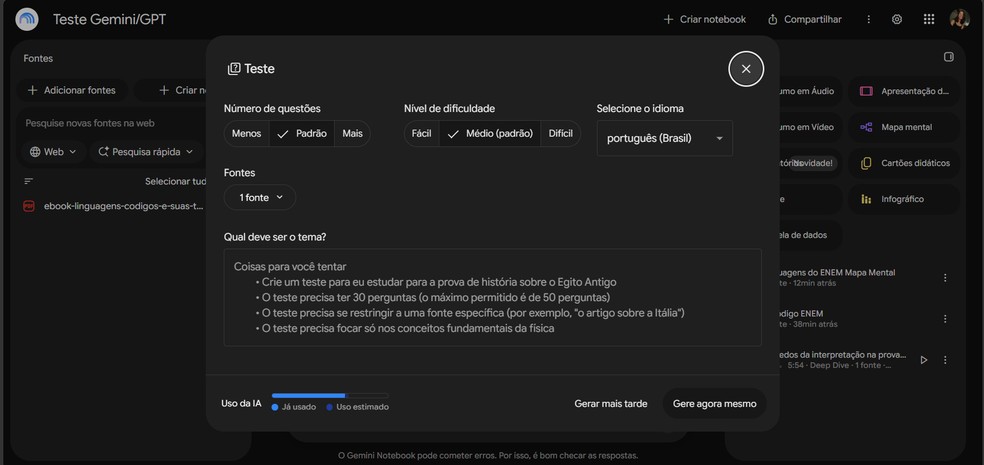Select Menos number of questions
The width and height of the screenshot is (984, 465).
246,134
